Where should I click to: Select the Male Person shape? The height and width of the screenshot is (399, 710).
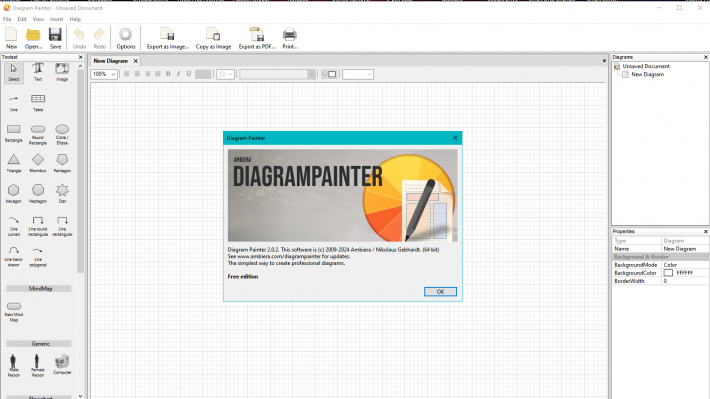coord(14,365)
